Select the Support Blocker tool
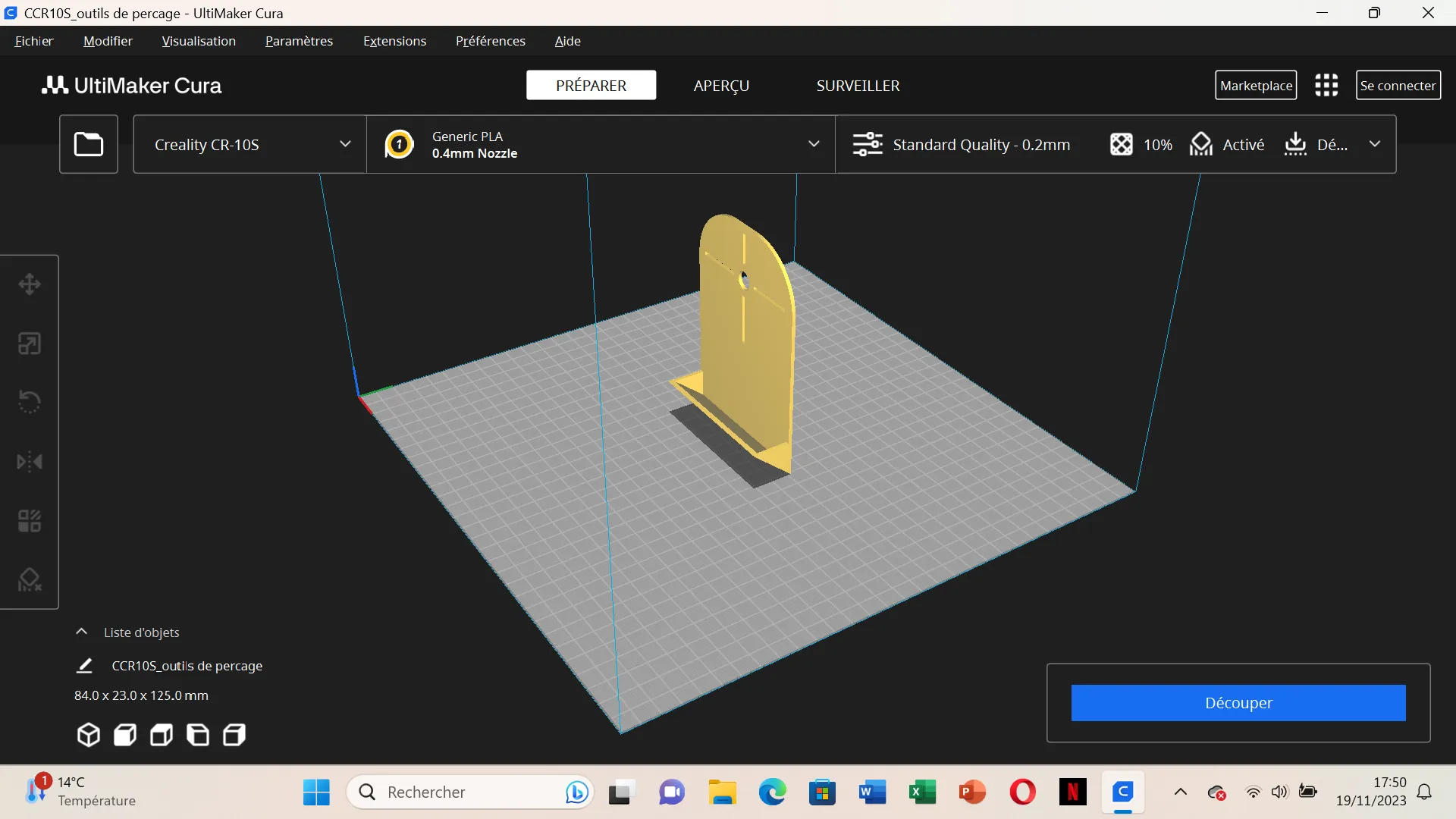The width and height of the screenshot is (1456, 819). [x=30, y=580]
